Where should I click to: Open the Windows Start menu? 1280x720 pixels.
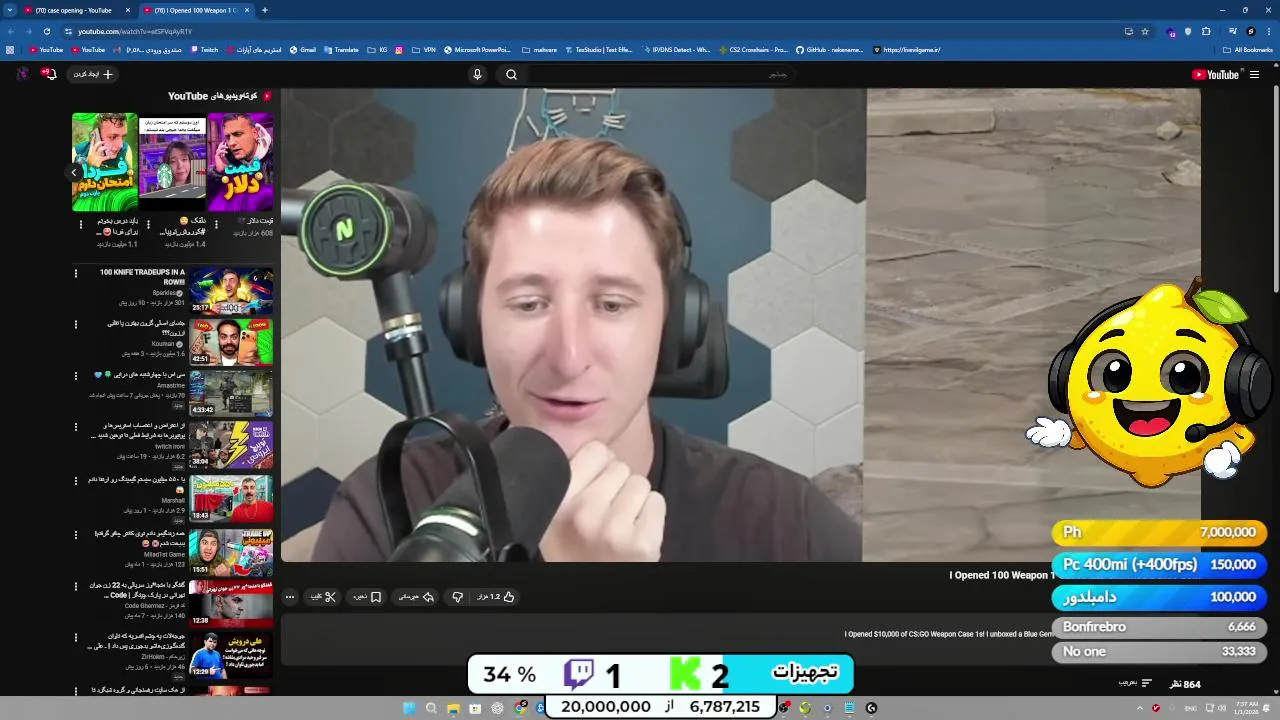pyautogui.click(x=408, y=708)
